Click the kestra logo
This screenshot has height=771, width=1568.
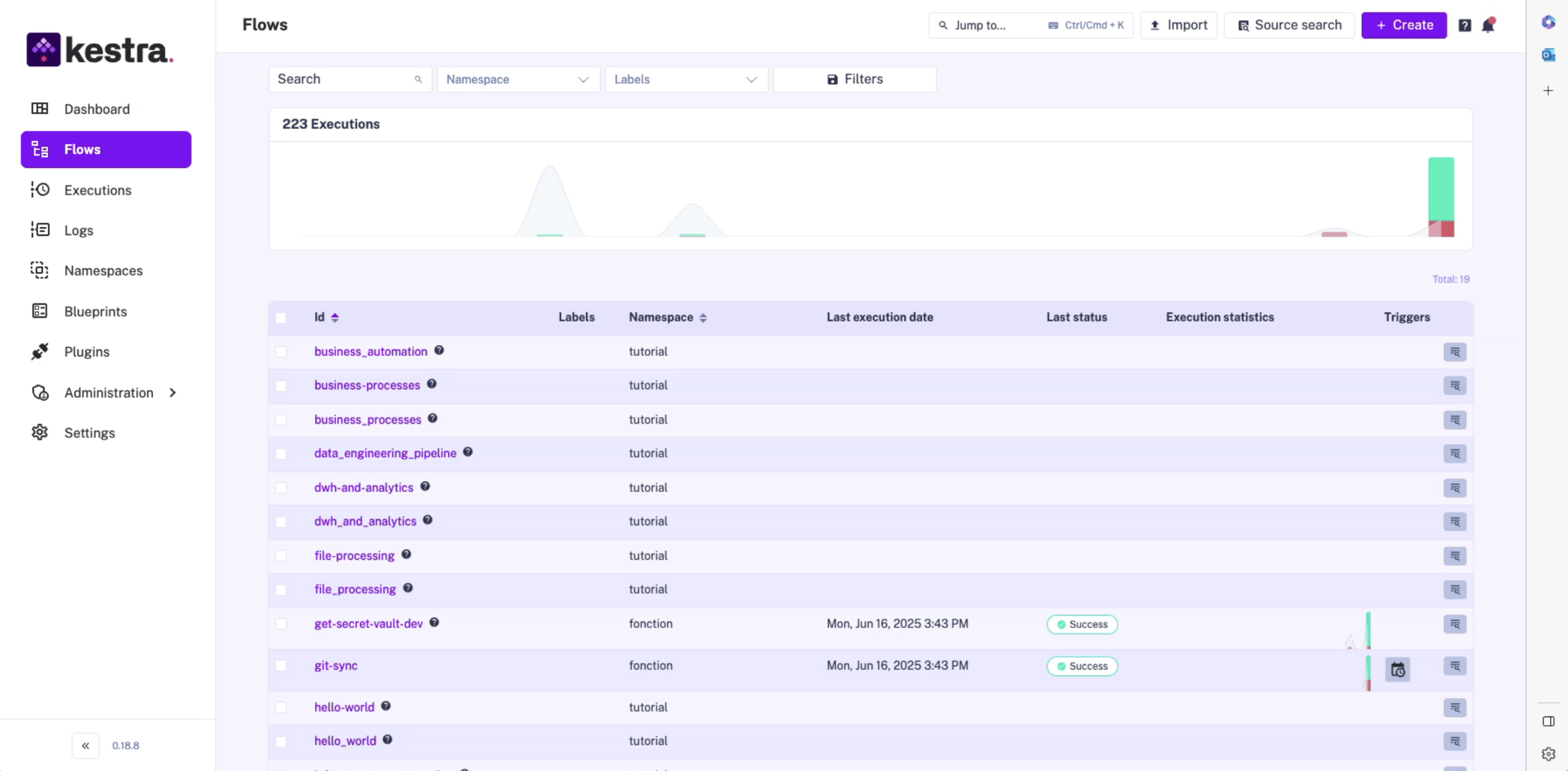tap(100, 50)
